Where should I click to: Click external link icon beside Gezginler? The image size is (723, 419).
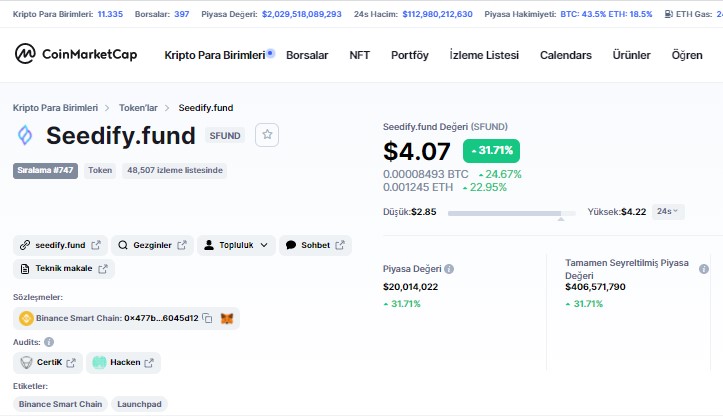[182, 245]
